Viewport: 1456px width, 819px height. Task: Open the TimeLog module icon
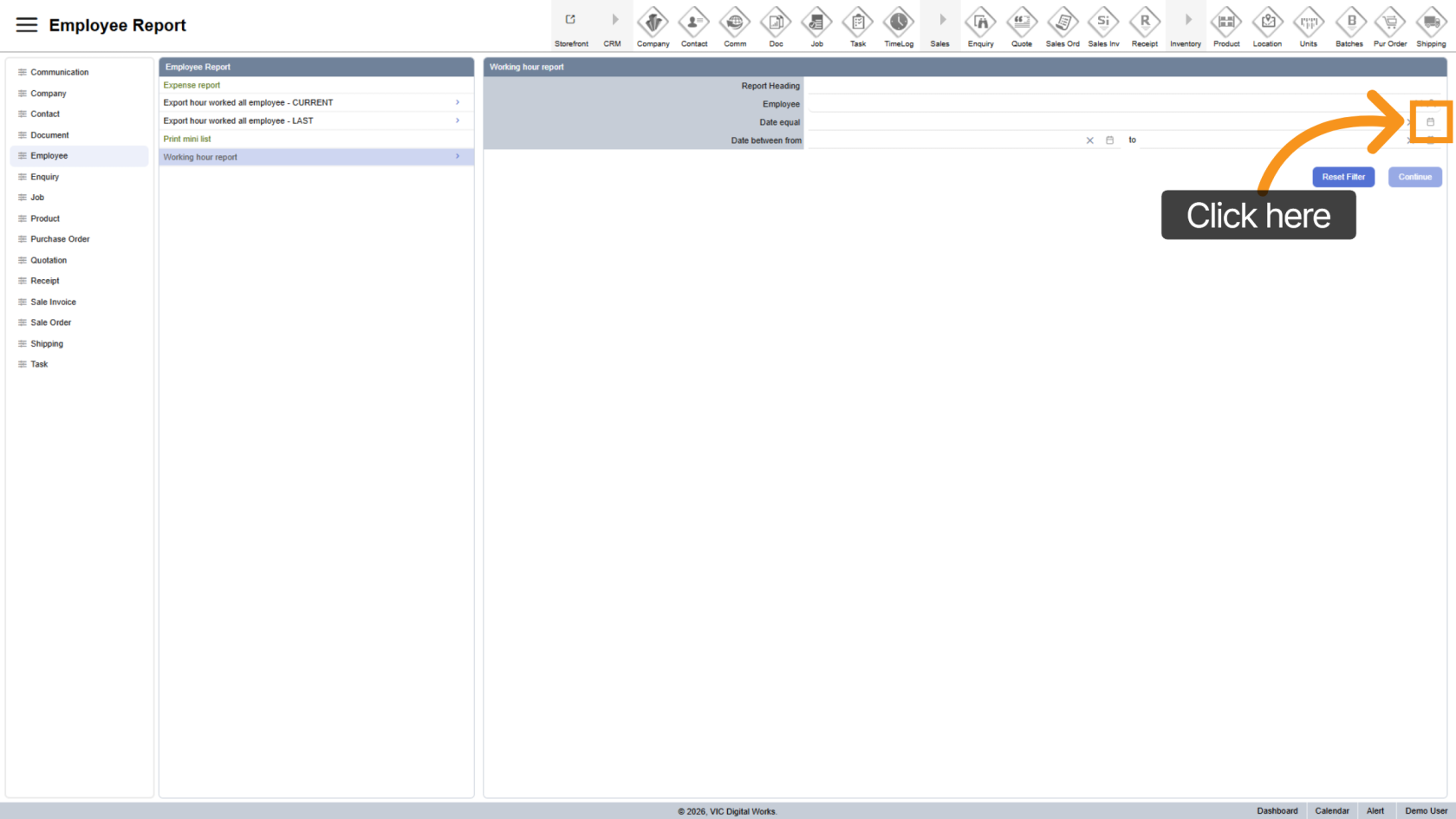click(x=898, y=26)
